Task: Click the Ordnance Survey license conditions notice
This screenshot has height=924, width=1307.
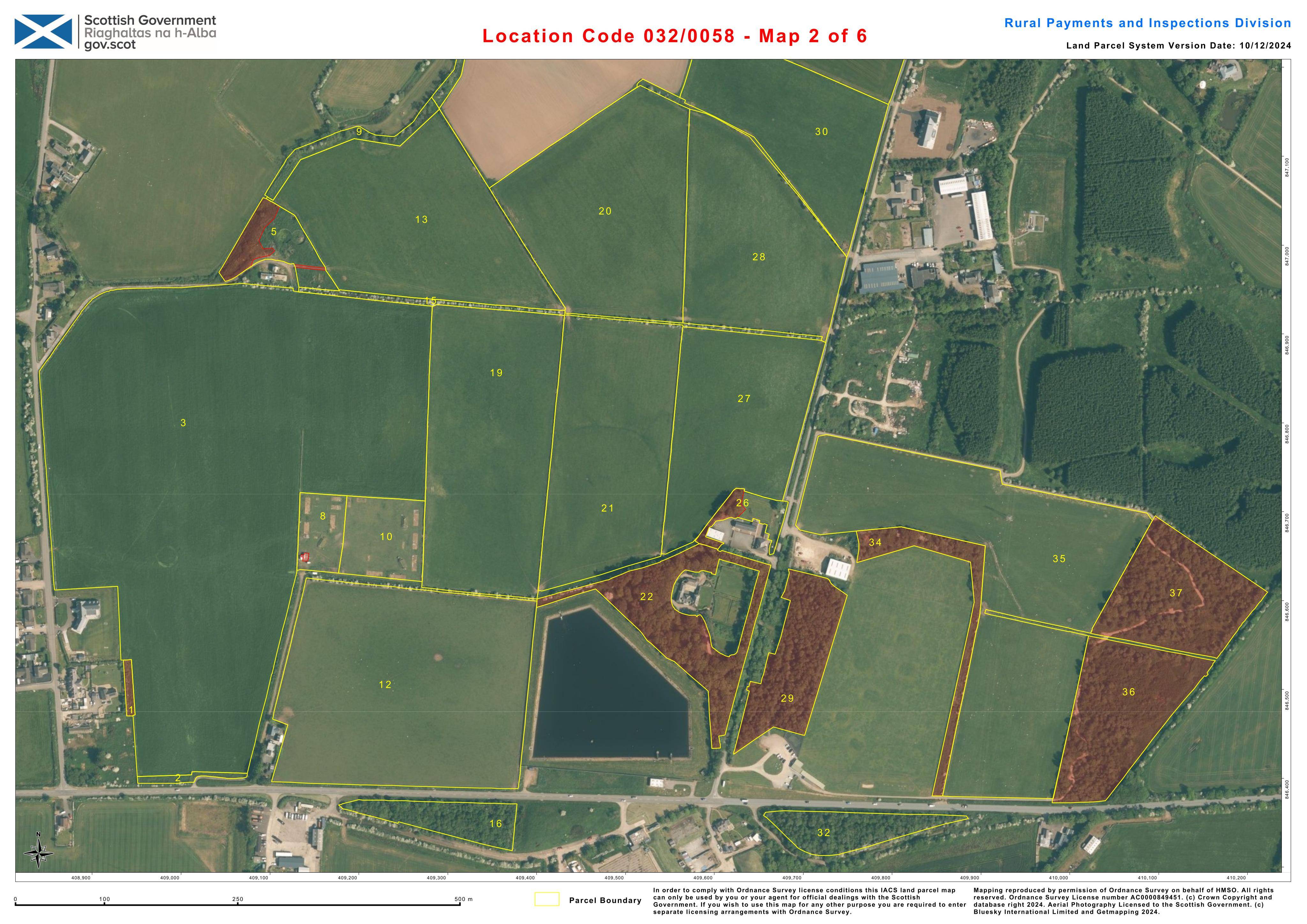Action: 809,901
